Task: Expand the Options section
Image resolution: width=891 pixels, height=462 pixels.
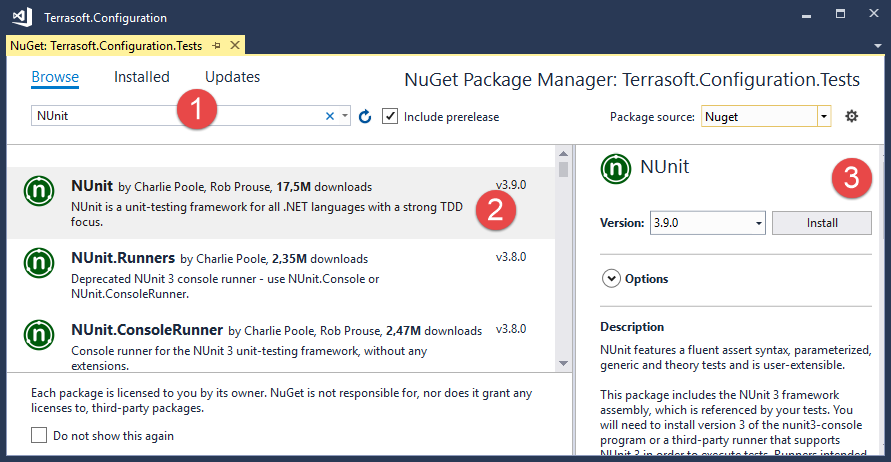Action: 612,279
